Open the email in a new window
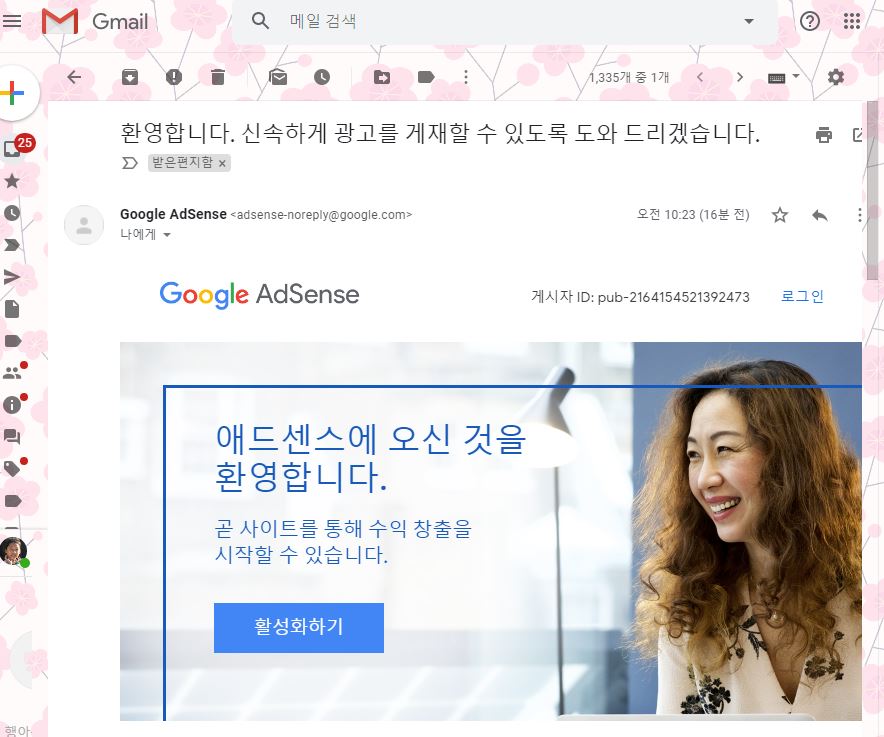Image resolution: width=884 pixels, height=737 pixels. pos(858,134)
